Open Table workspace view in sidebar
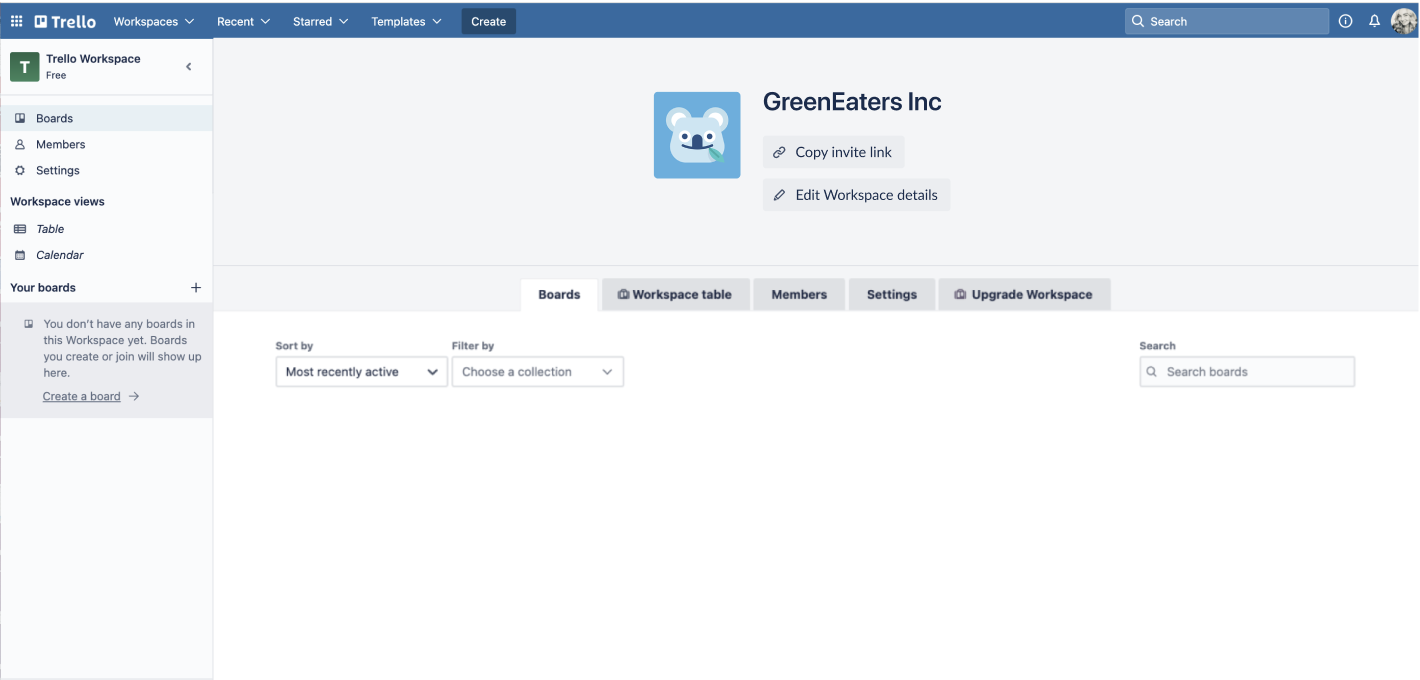Screen dimensions: 1420x680 [50, 229]
